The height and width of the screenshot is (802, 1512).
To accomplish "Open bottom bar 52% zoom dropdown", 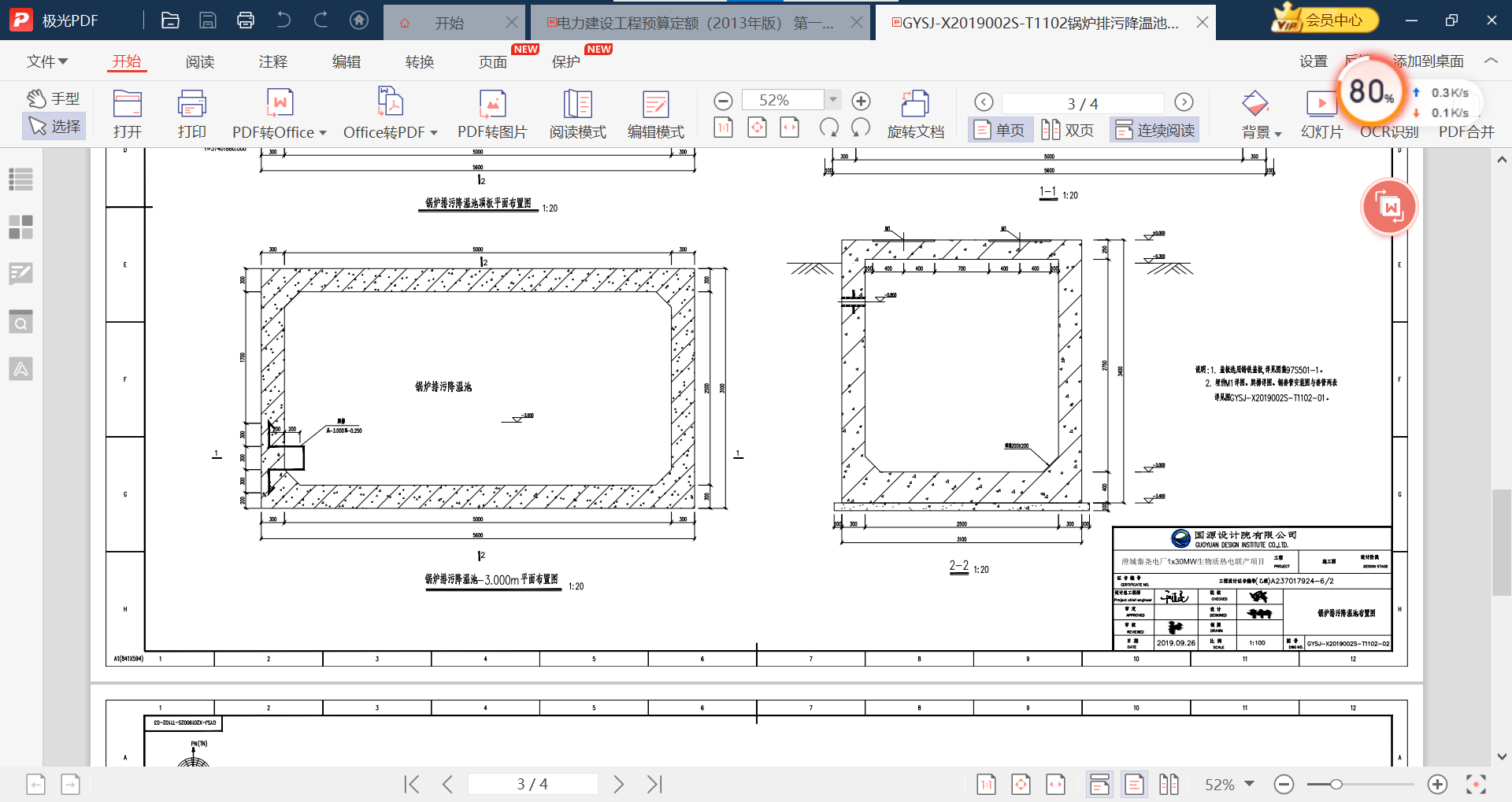I will (1249, 784).
